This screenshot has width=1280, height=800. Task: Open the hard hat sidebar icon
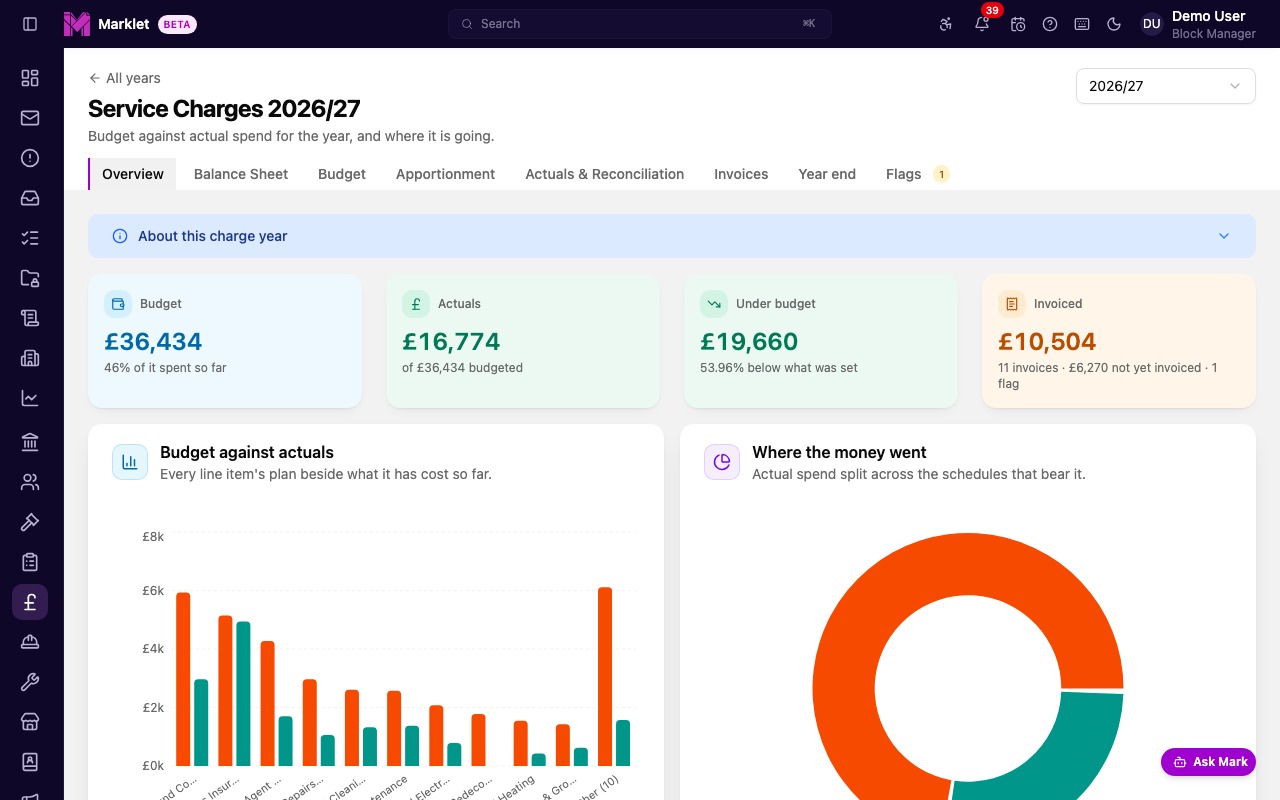tap(30, 642)
